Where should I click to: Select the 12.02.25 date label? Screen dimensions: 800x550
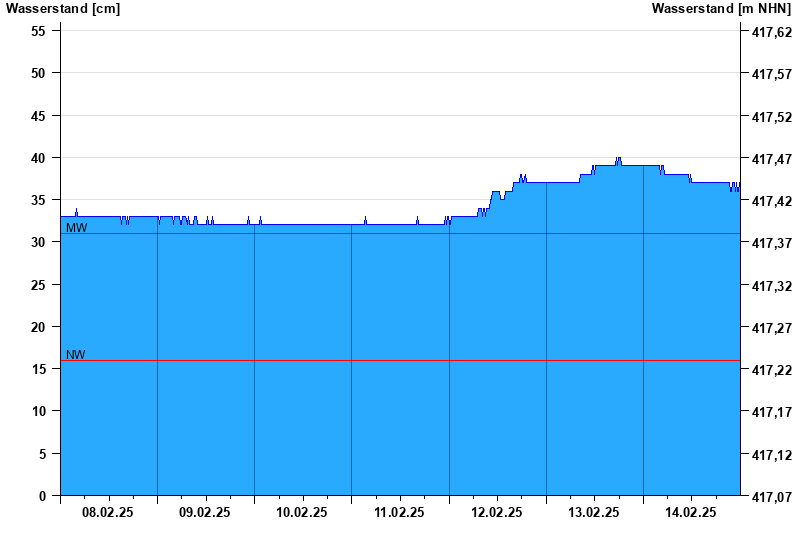click(x=496, y=512)
